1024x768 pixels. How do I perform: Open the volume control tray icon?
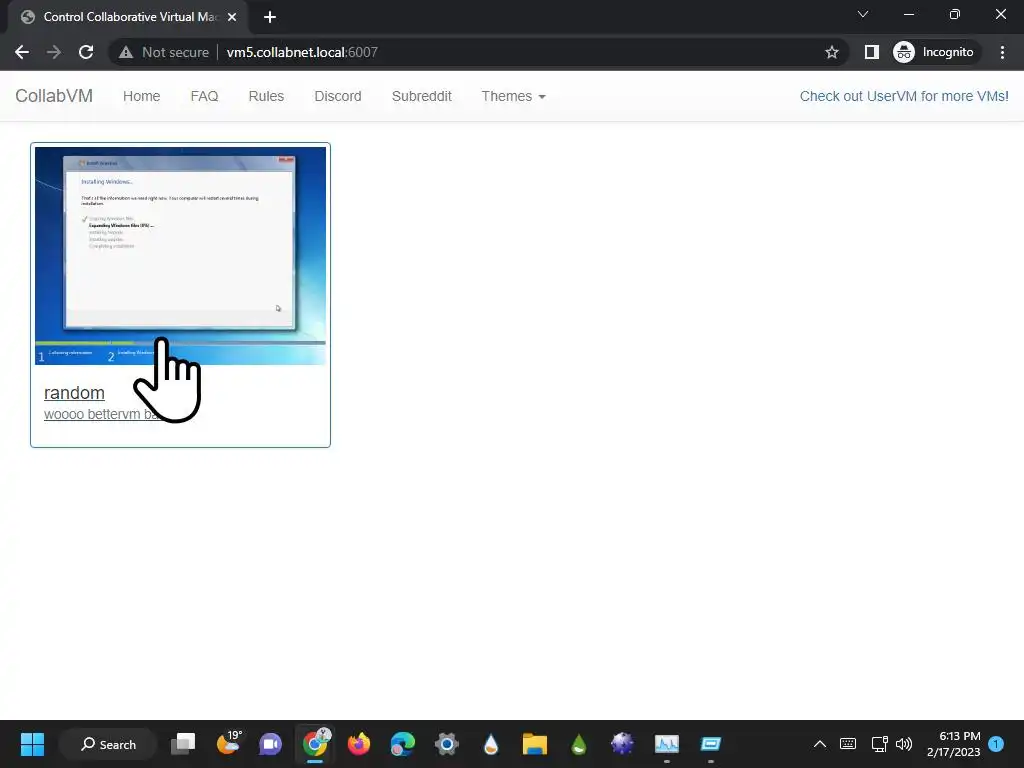[x=904, y=744]
